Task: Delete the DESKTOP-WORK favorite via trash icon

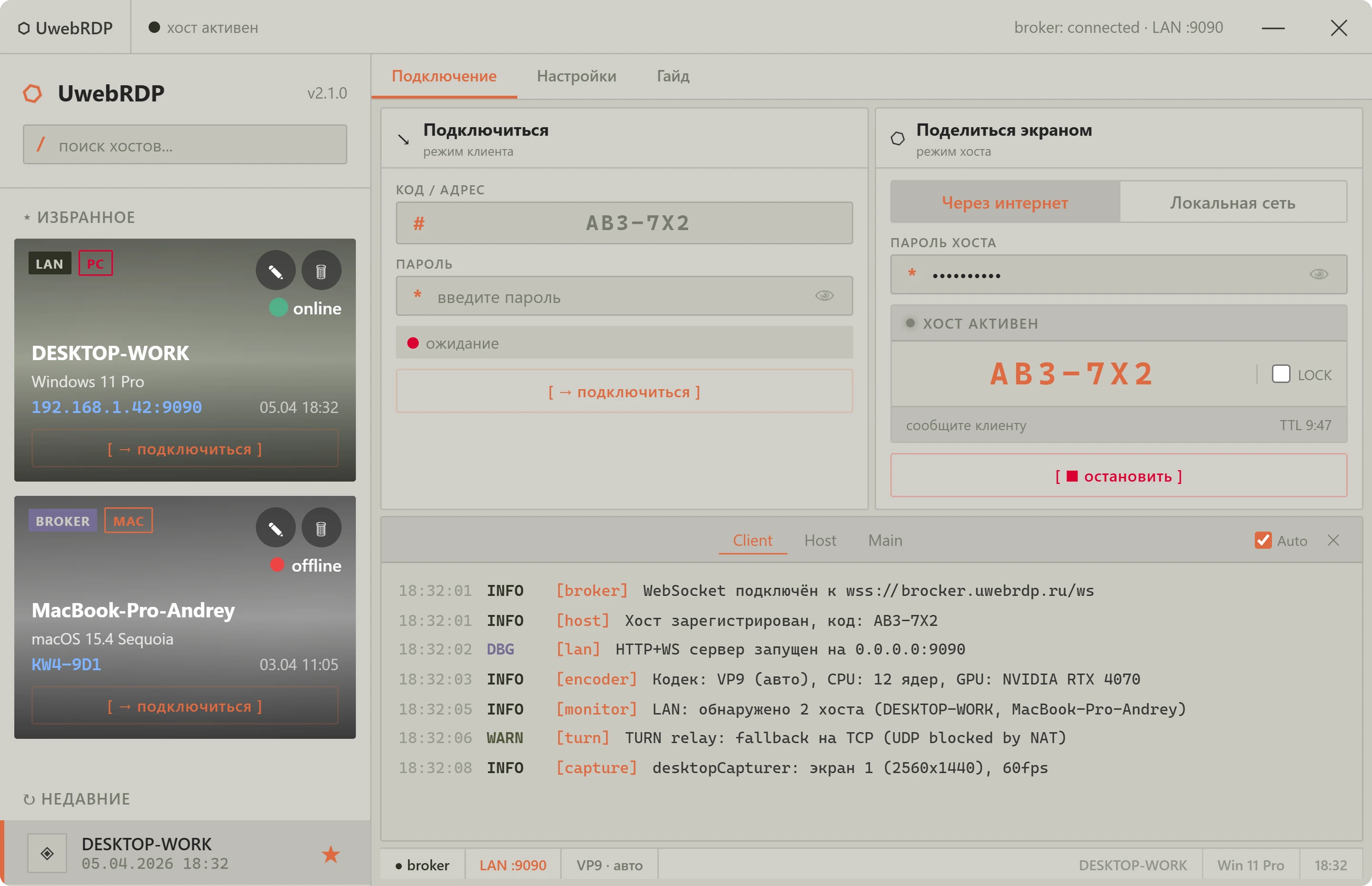Action: click(321, 271)
